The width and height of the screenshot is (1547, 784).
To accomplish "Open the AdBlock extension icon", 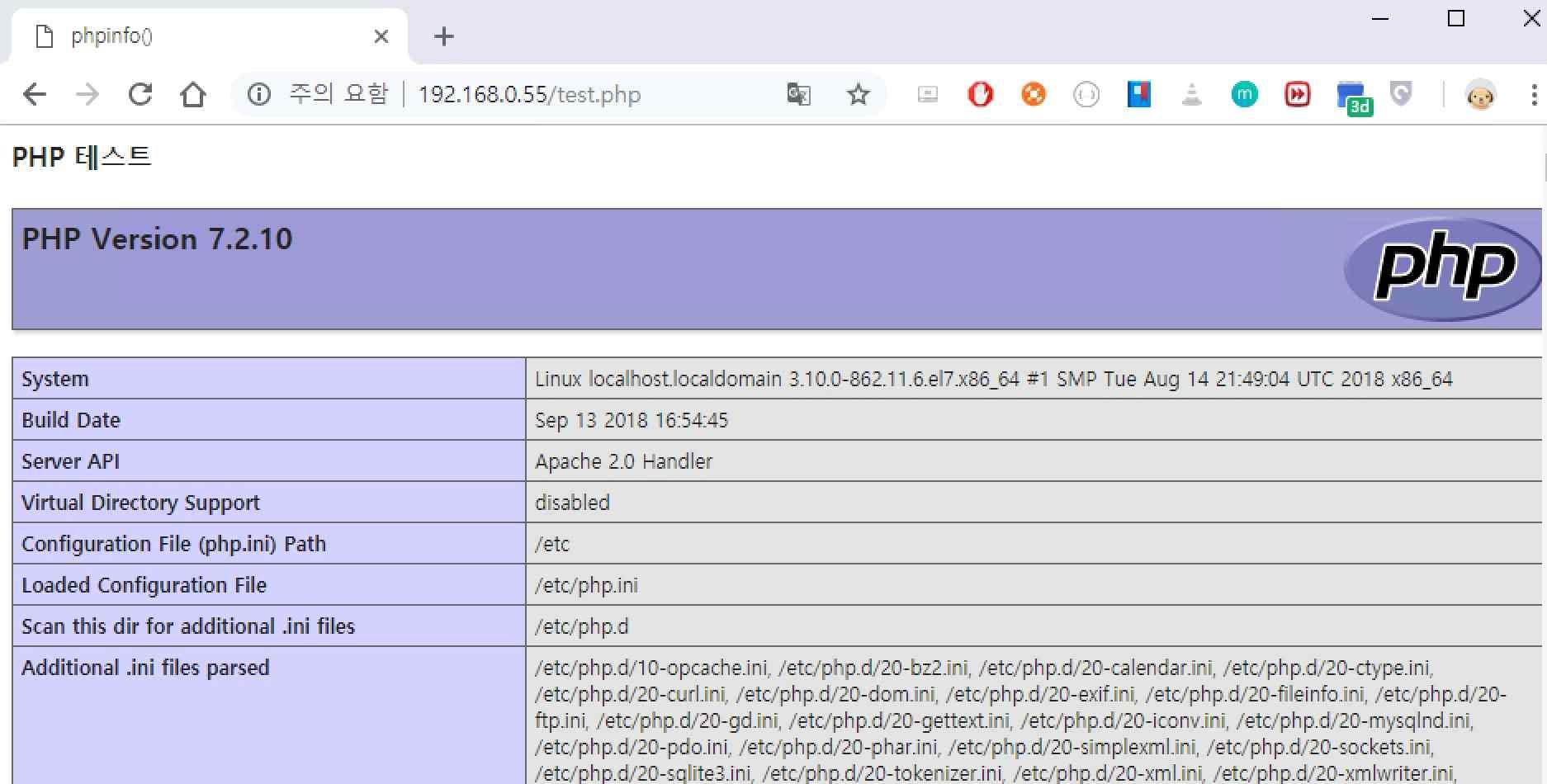I will click(980, 94).
